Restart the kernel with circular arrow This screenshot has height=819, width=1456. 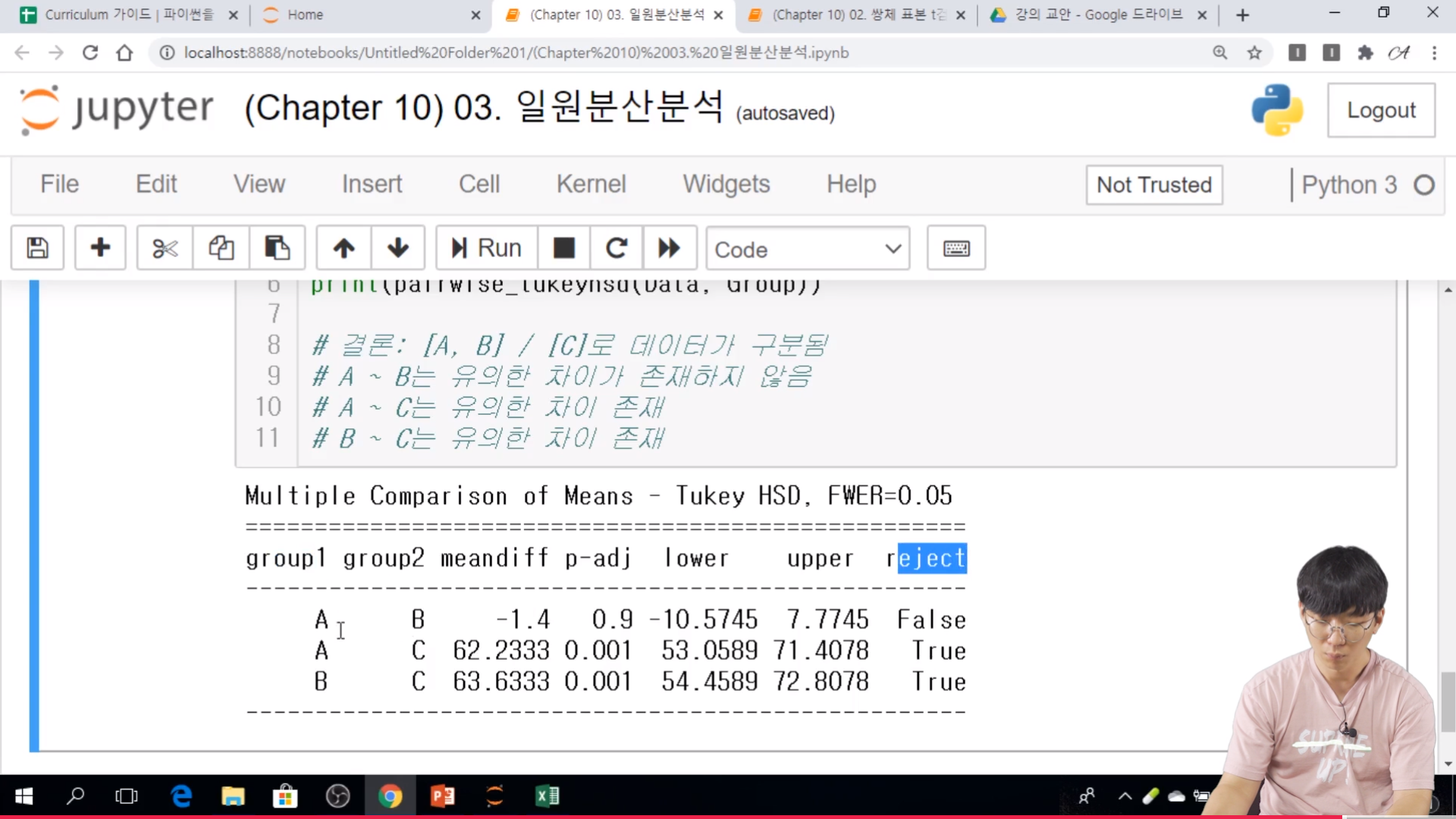tap(617, 248)
